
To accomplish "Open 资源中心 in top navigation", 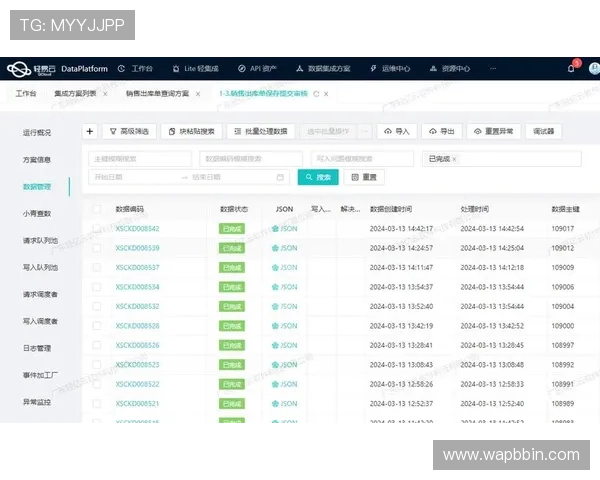I will (x=450, y=69).
